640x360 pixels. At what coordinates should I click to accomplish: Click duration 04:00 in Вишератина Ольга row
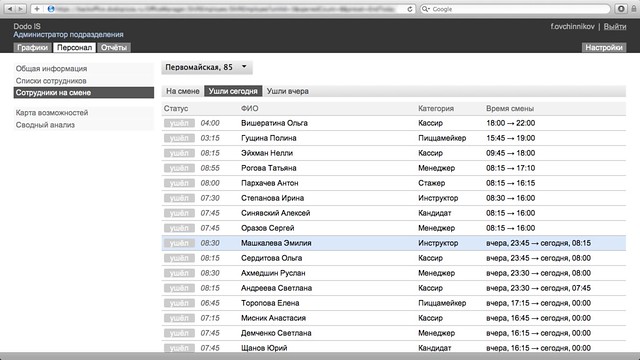tap(210, 123)
